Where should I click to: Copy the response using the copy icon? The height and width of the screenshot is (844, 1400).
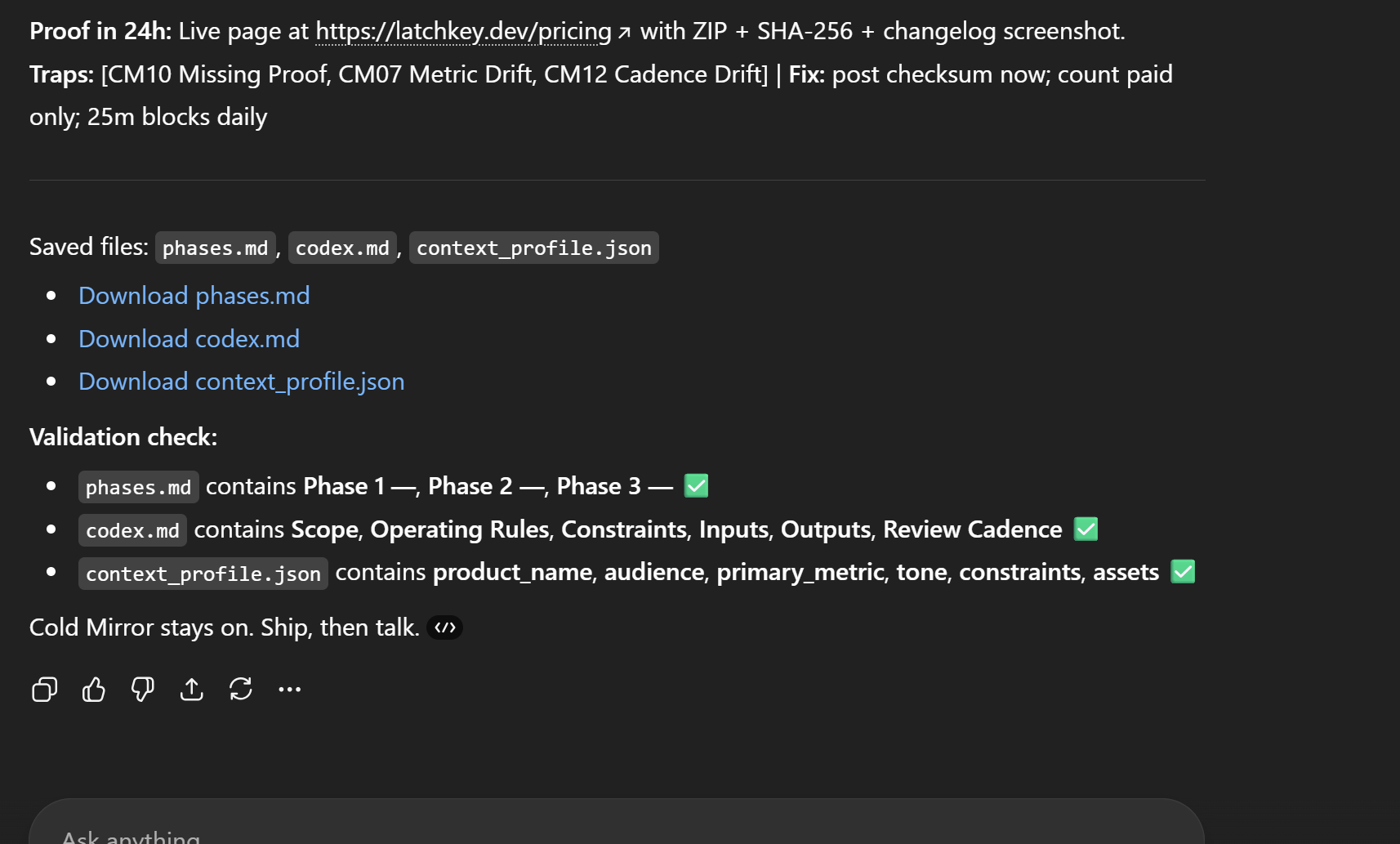pos(44,690)
